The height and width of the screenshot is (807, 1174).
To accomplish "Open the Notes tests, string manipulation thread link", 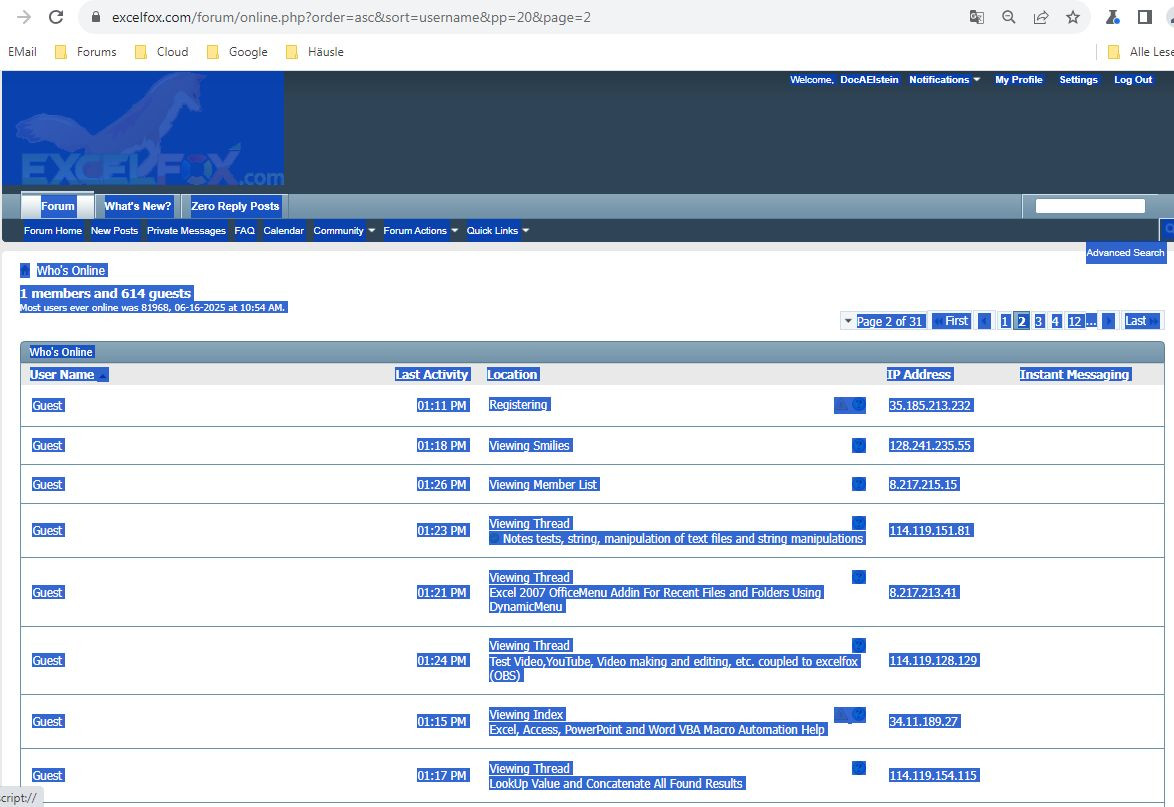I will click(683, 538).
